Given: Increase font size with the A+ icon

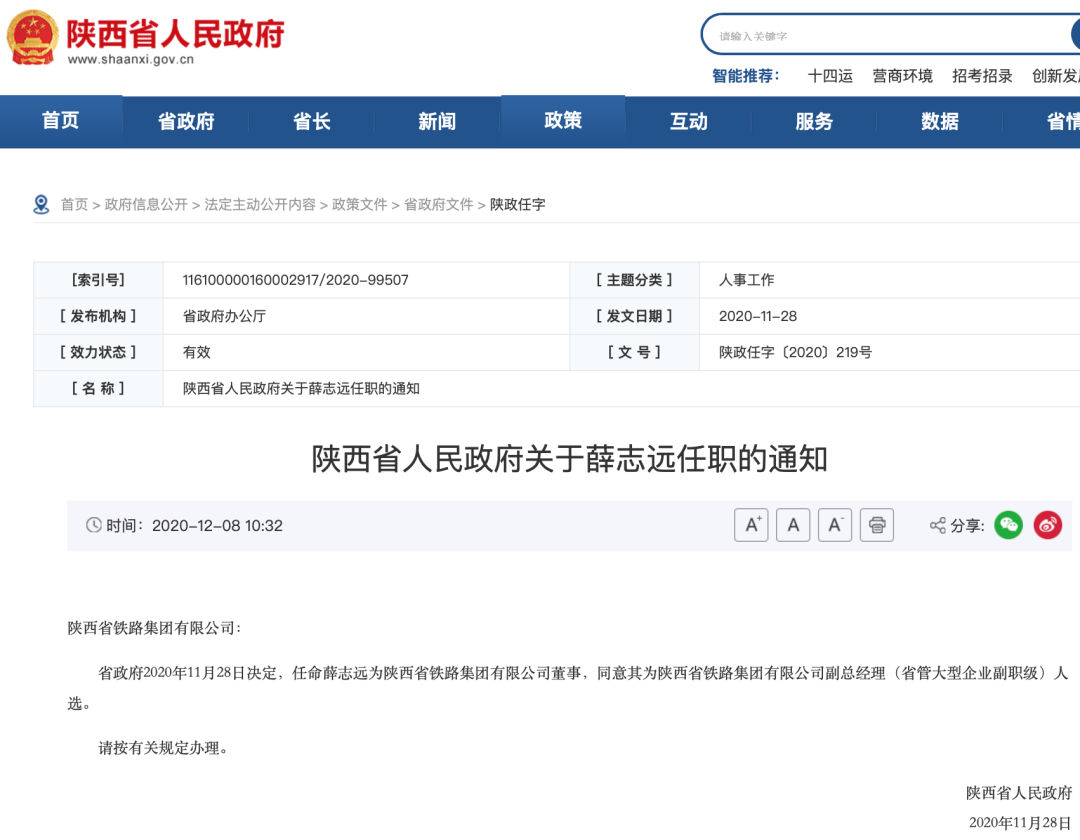Looking at the screenshot, I should coord(751,524).
